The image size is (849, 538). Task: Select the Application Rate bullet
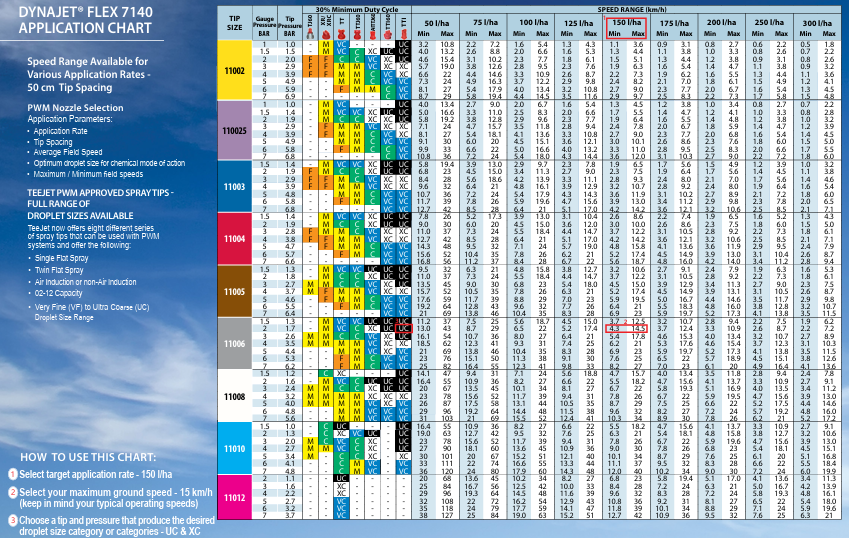(x=60, y=131)
